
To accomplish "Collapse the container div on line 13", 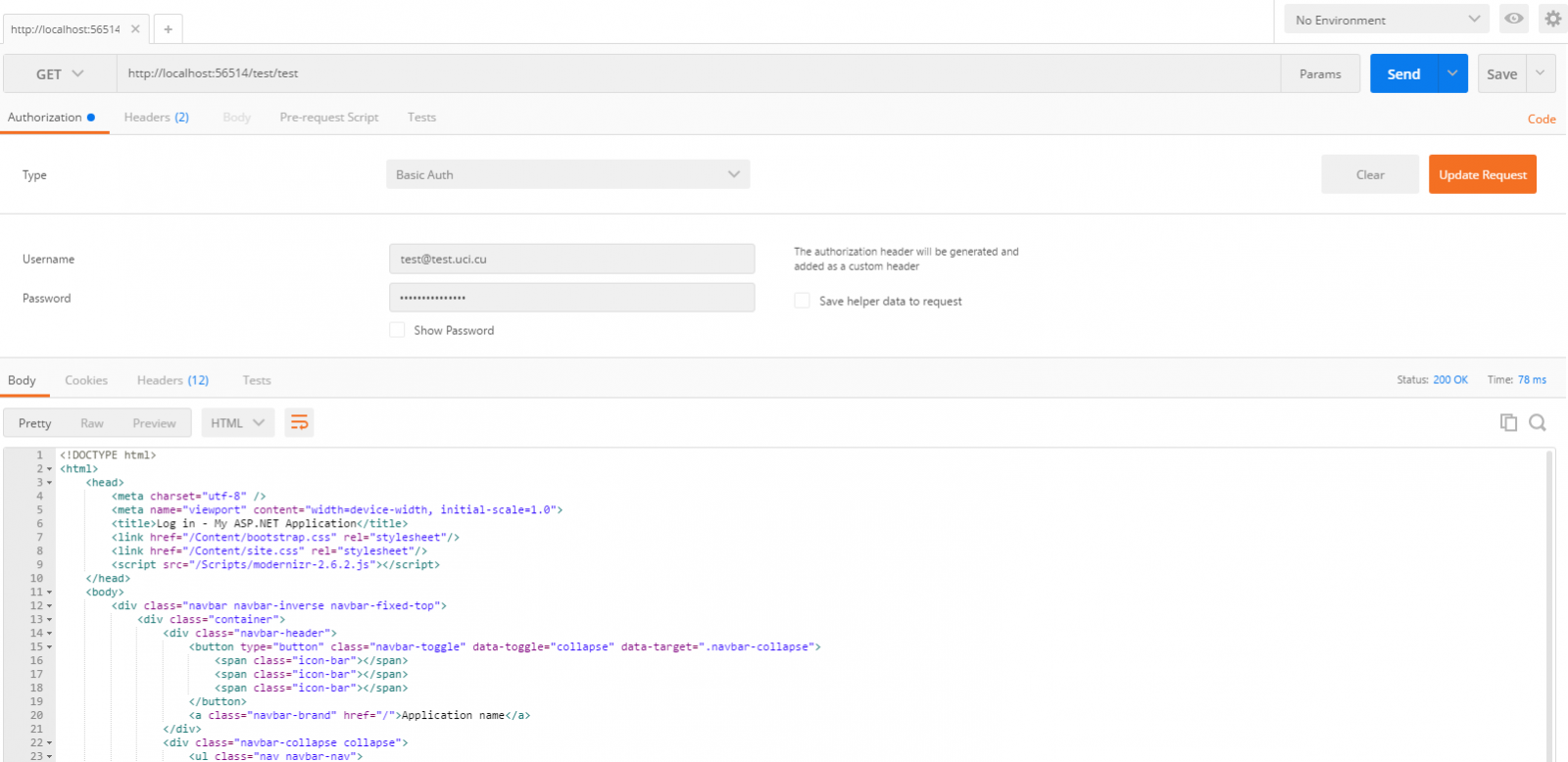I will (x=50, y=620).
